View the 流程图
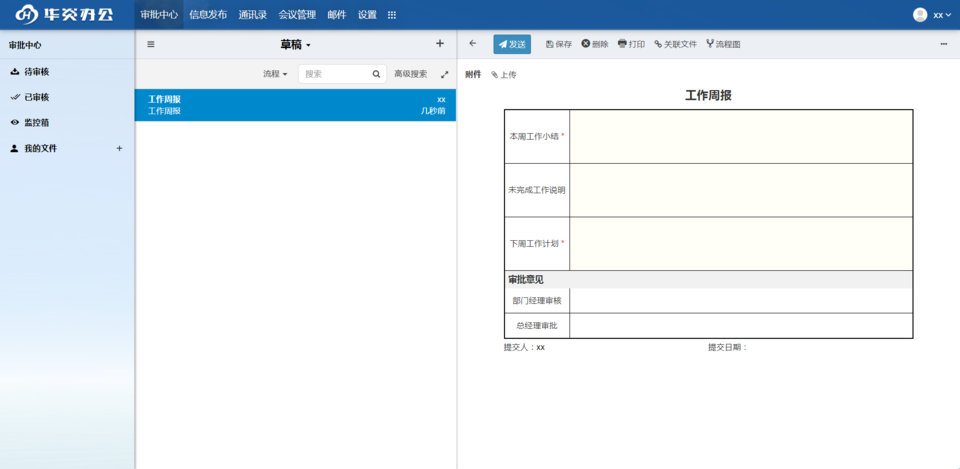This screenshot has width=960, height=469. tap(723, 44)
